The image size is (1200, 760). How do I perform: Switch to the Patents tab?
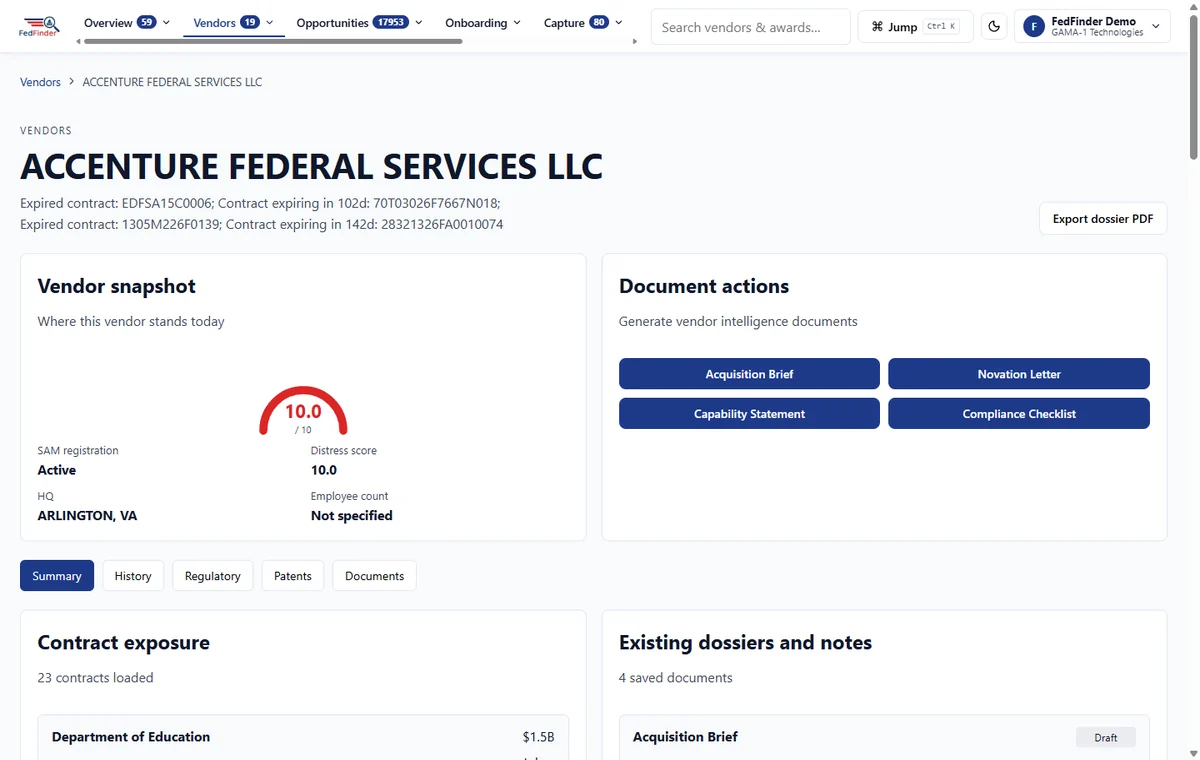(293, 576)
